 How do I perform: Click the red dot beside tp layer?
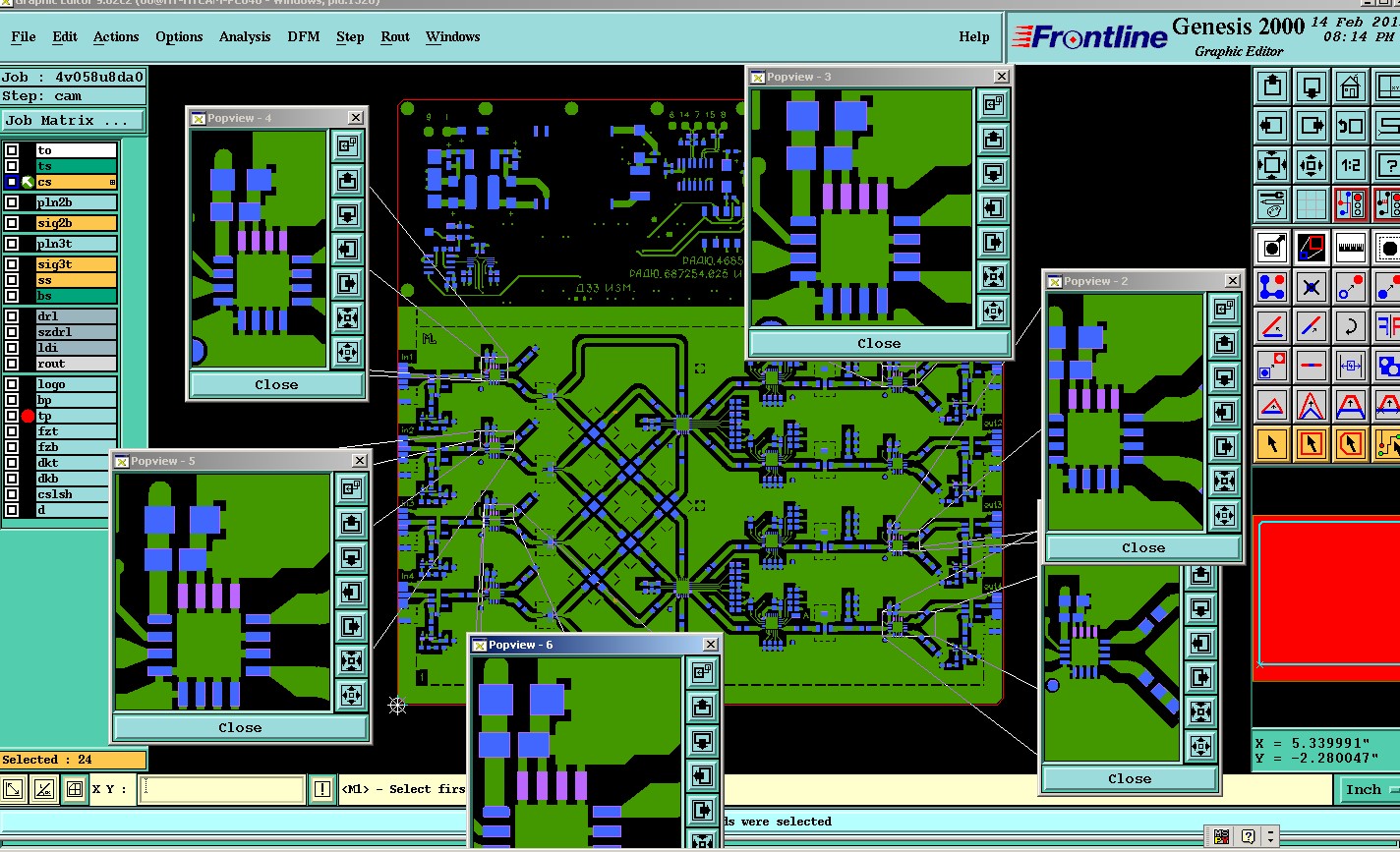[x=28, y=417]
